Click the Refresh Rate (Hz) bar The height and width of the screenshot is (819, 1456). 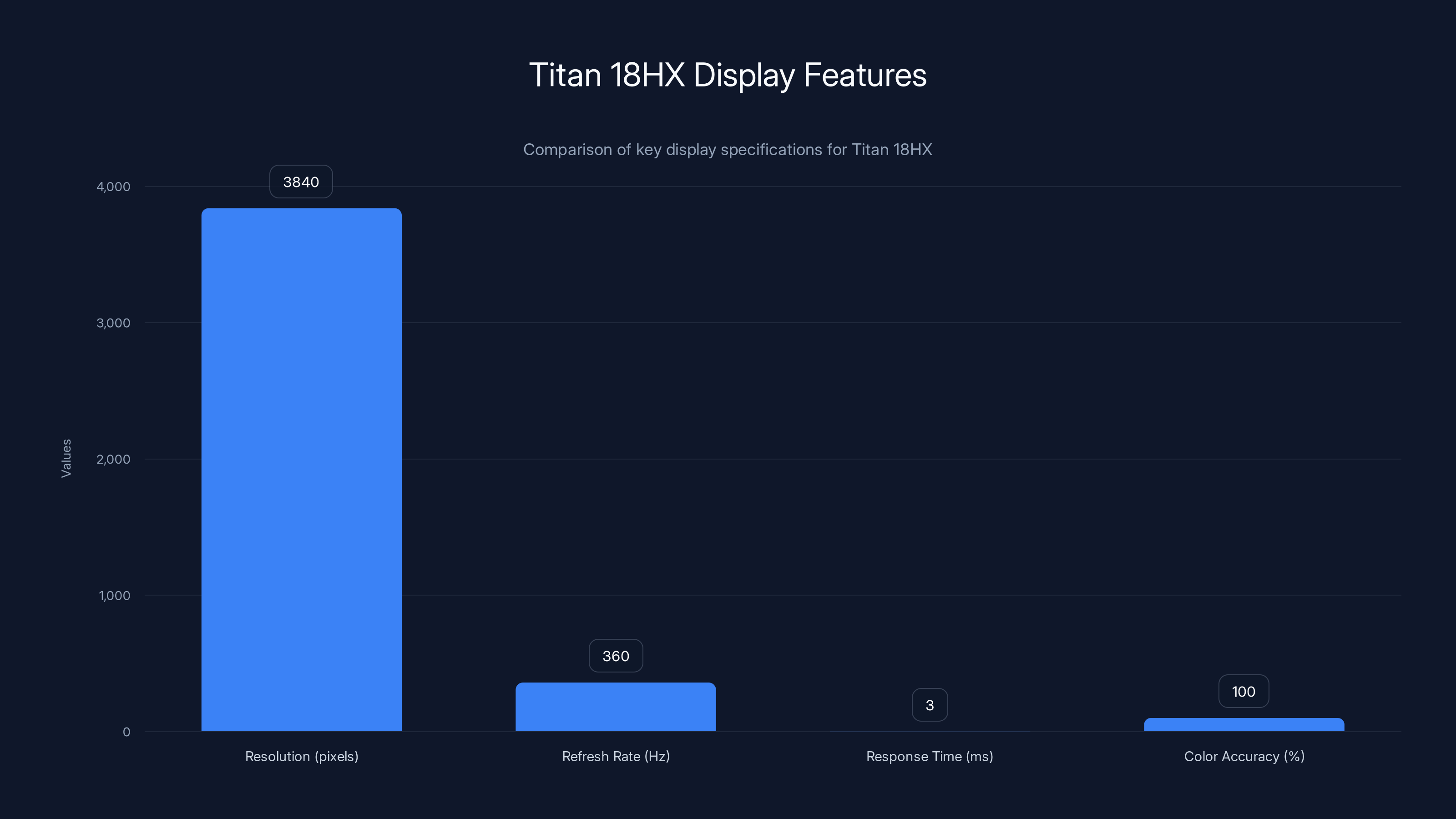tap(616, 707)
